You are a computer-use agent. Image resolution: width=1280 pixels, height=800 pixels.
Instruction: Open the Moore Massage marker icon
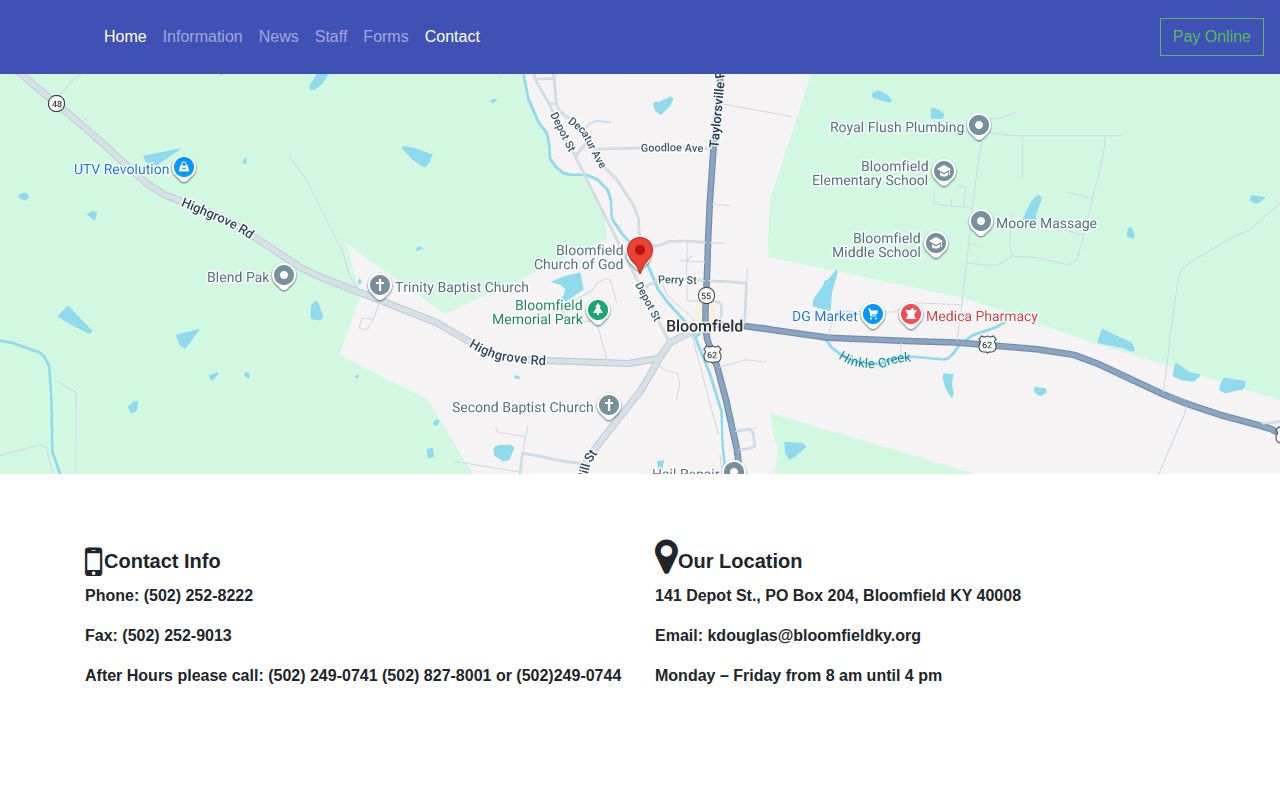(981, 222)
